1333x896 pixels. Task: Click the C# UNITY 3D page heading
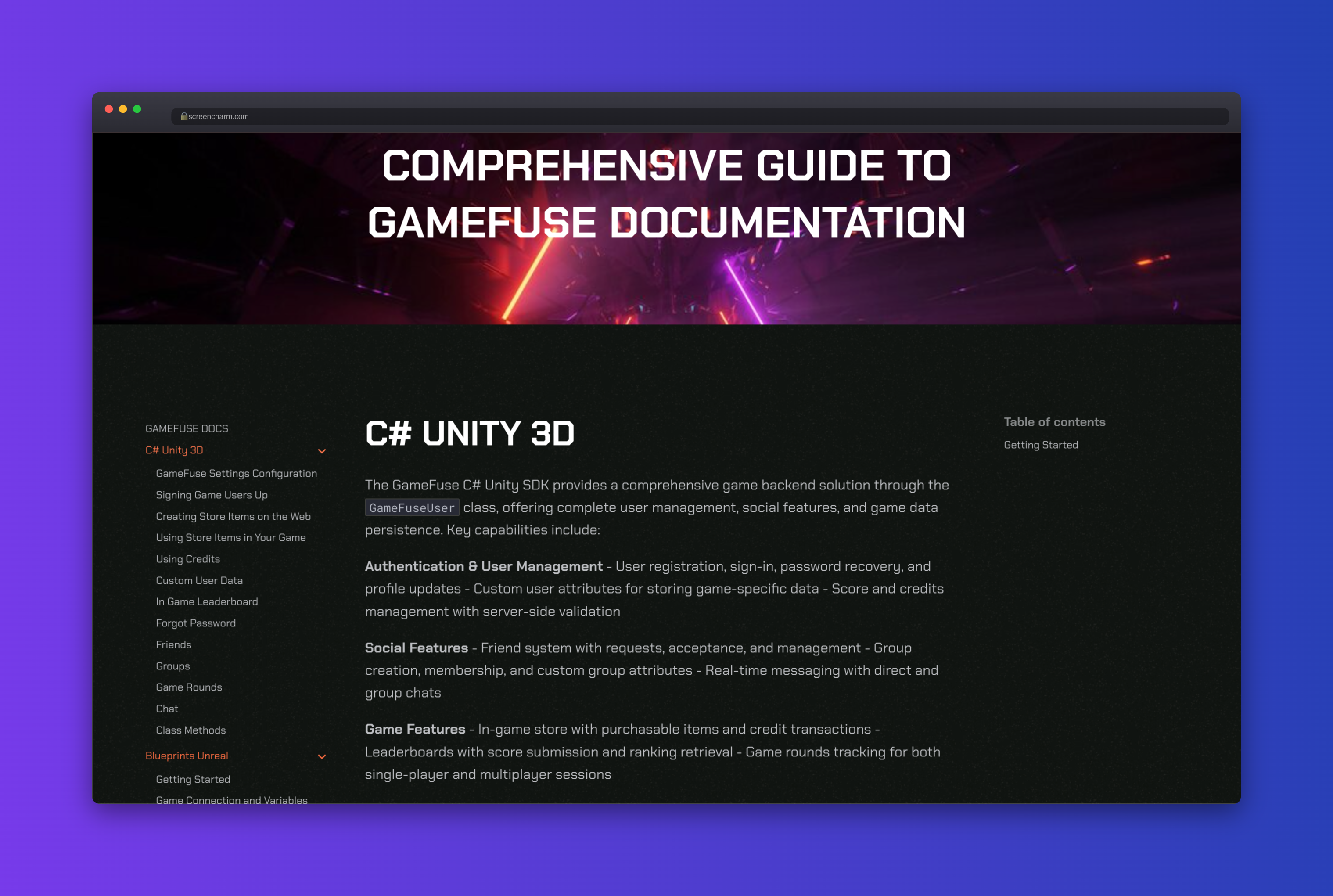(x=470, y=432)
